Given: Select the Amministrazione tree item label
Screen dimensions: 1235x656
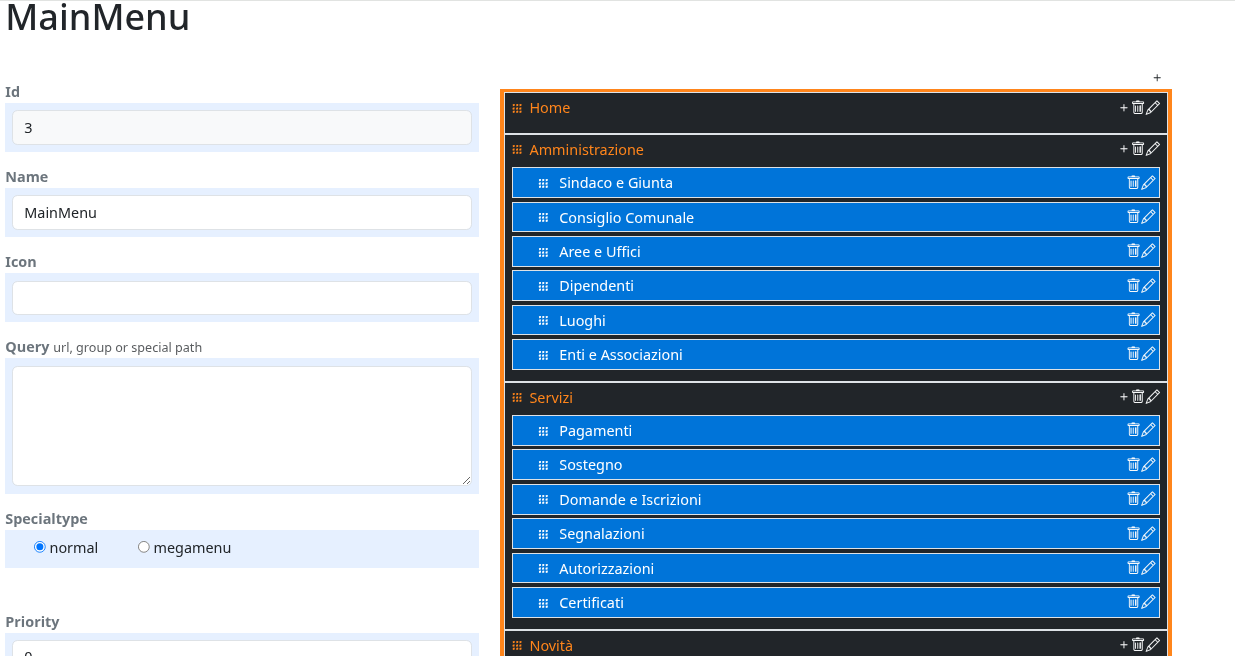Looking at the screenshot, I should [587, 150].
